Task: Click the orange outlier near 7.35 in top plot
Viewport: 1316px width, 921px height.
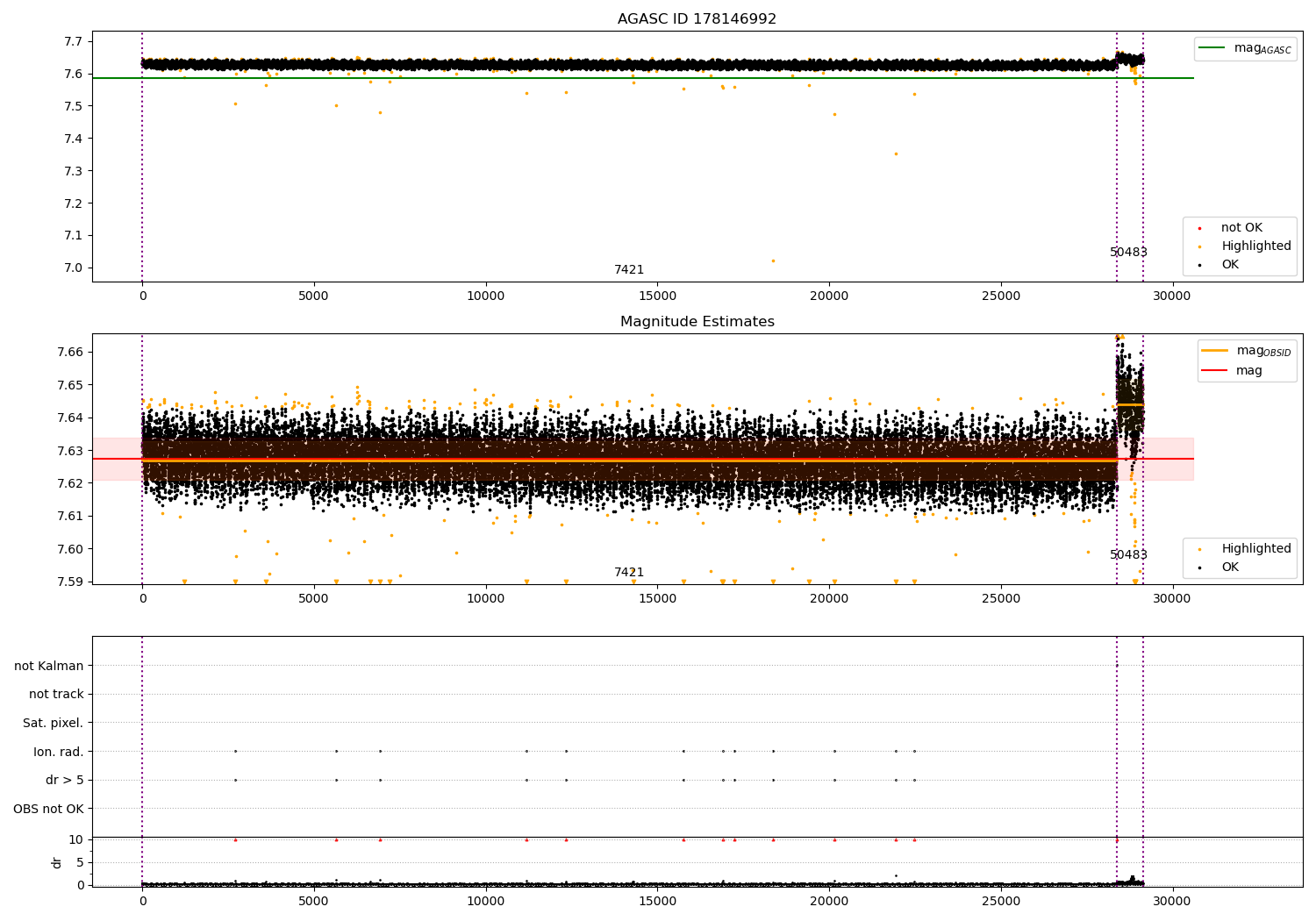Action: (x=896, y=153)
